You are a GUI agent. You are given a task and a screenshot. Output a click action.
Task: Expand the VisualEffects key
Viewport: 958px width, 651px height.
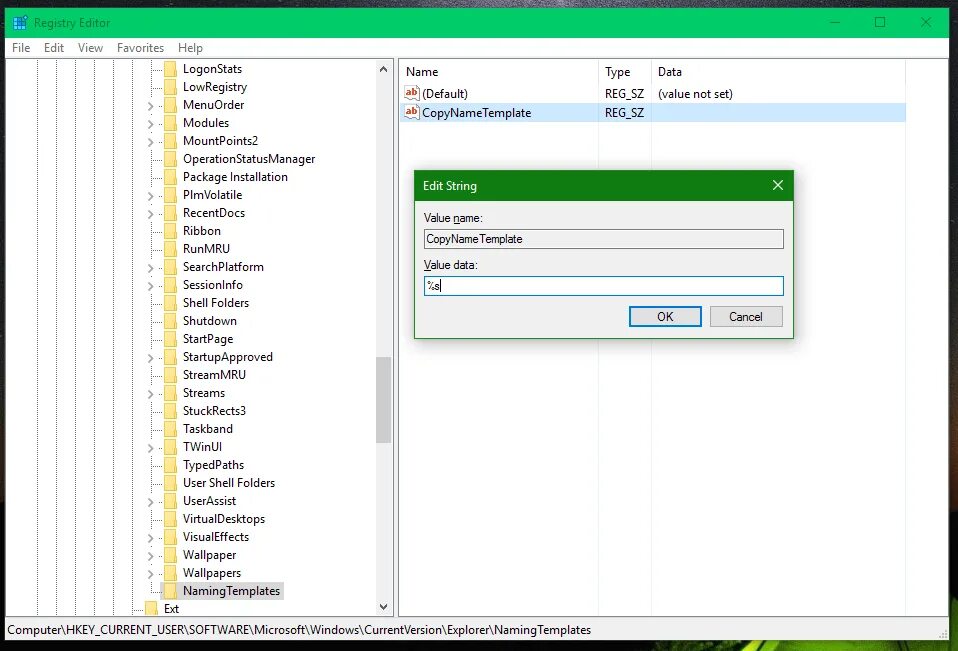pyautogui.click(x=150, y=537)
